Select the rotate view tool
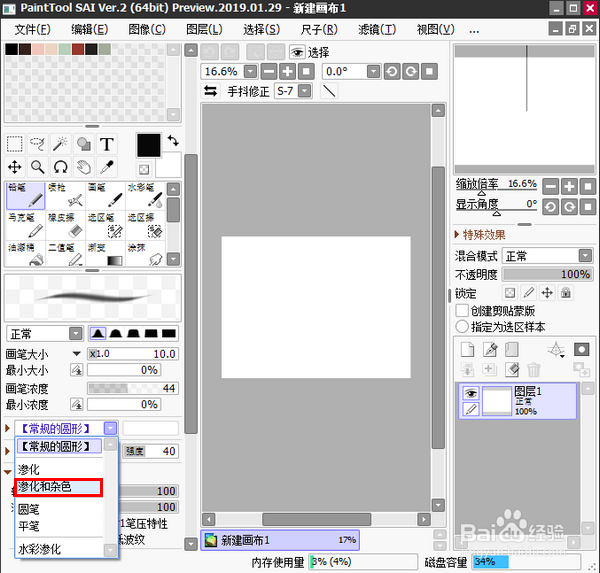 [60, 167]
